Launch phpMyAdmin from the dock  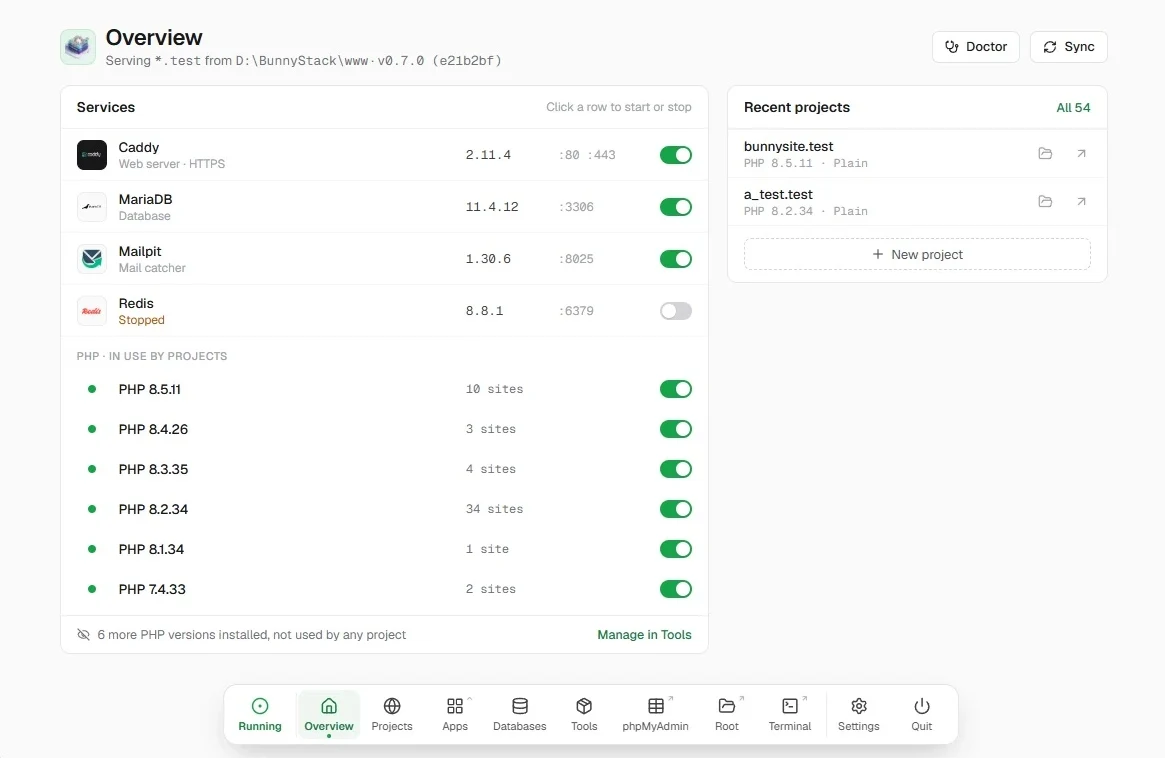(655, 714)
